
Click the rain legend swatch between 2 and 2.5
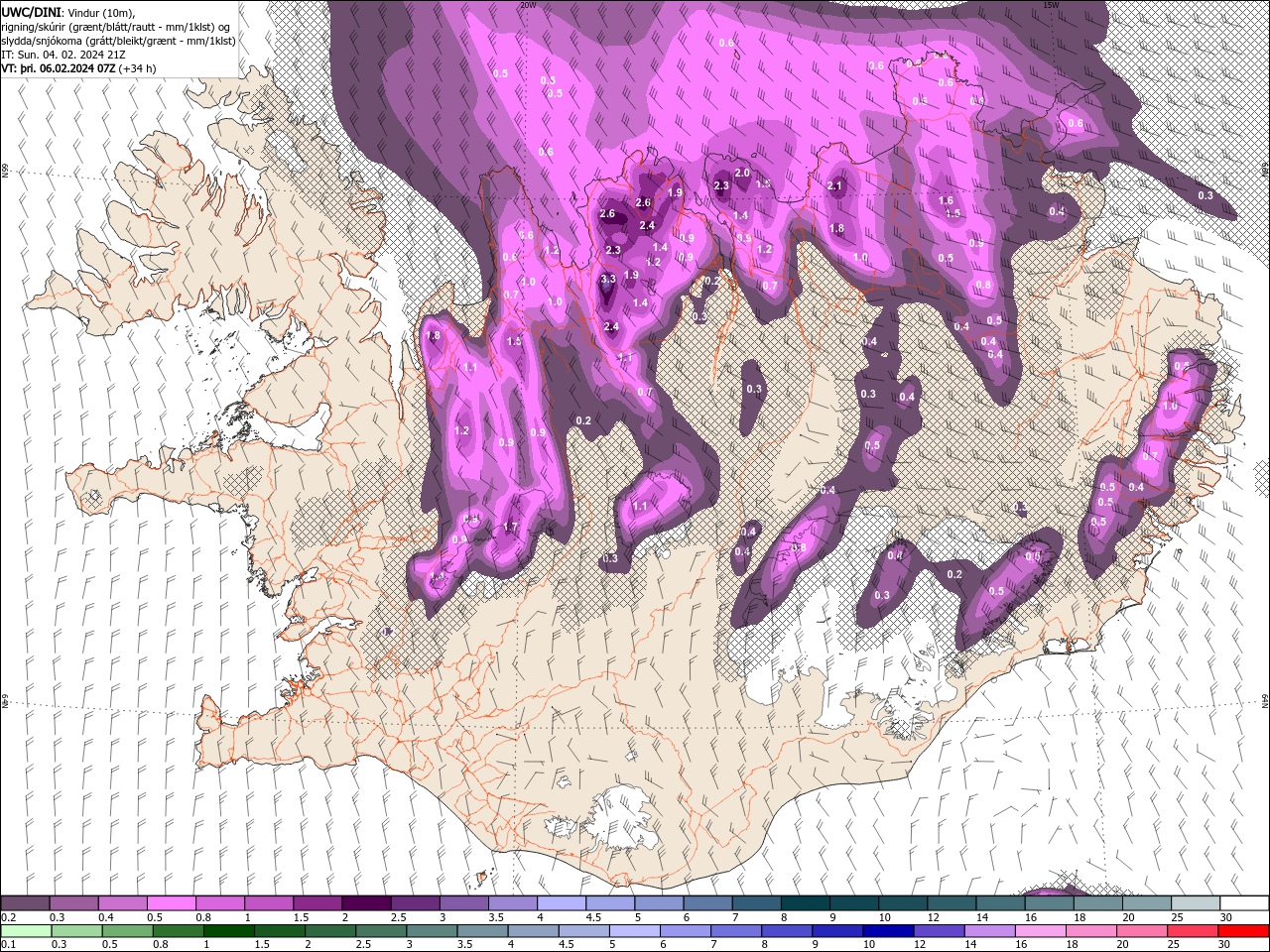coord(328,931)
